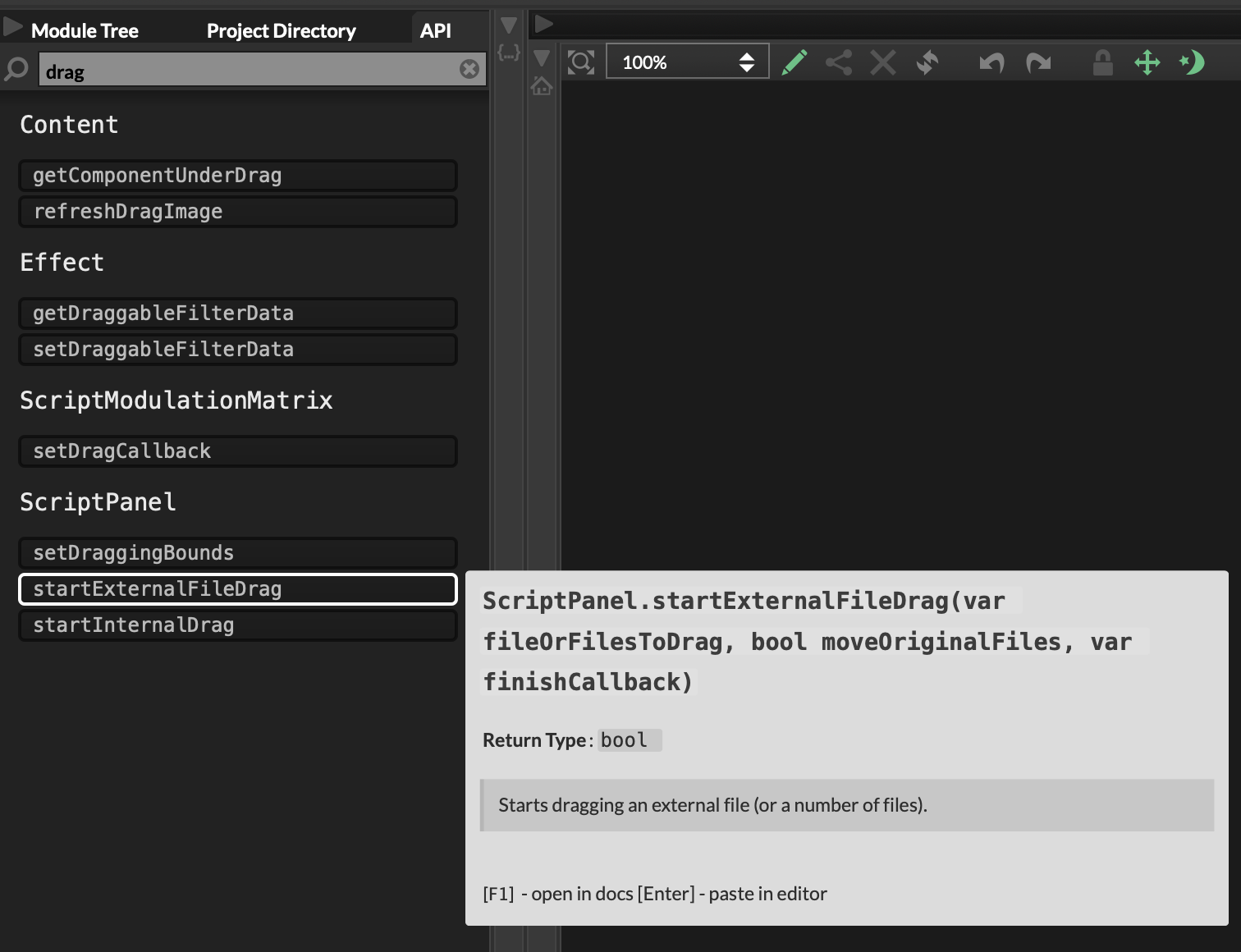Screen dimensions: 1241x952
Task: Click the green moon and star icon
Action: tap(1192, 62)
